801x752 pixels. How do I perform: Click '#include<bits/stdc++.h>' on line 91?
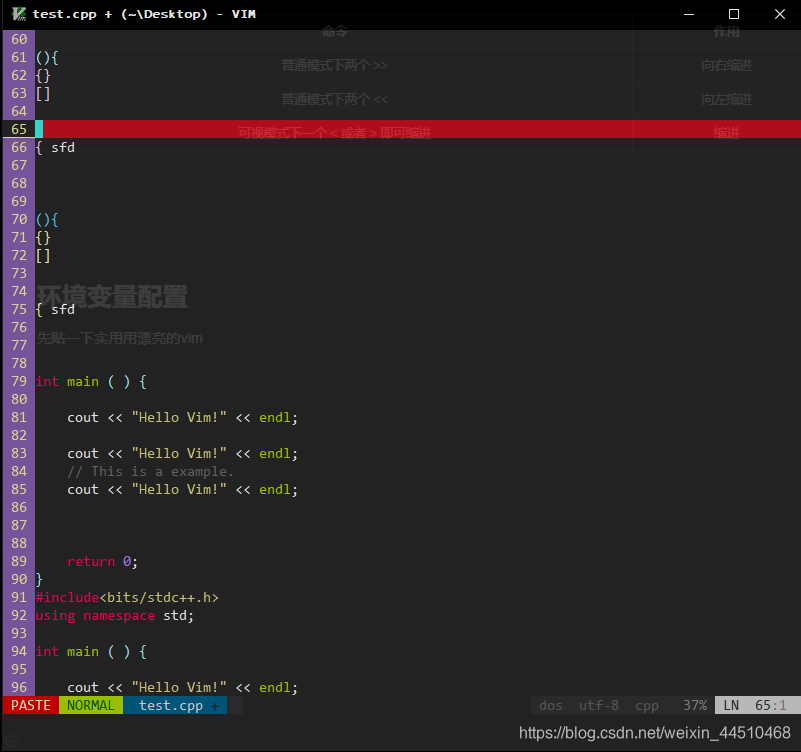(127, 597)
